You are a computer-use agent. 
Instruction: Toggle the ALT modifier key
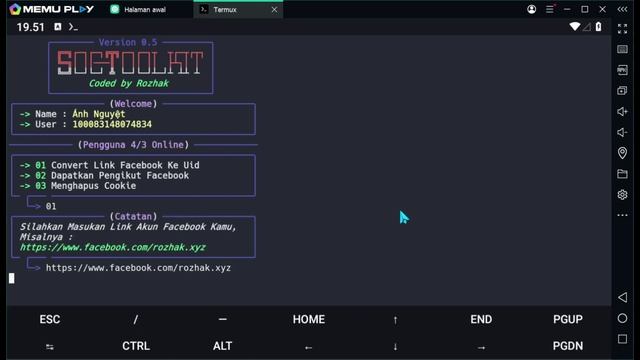pos(222,346)
